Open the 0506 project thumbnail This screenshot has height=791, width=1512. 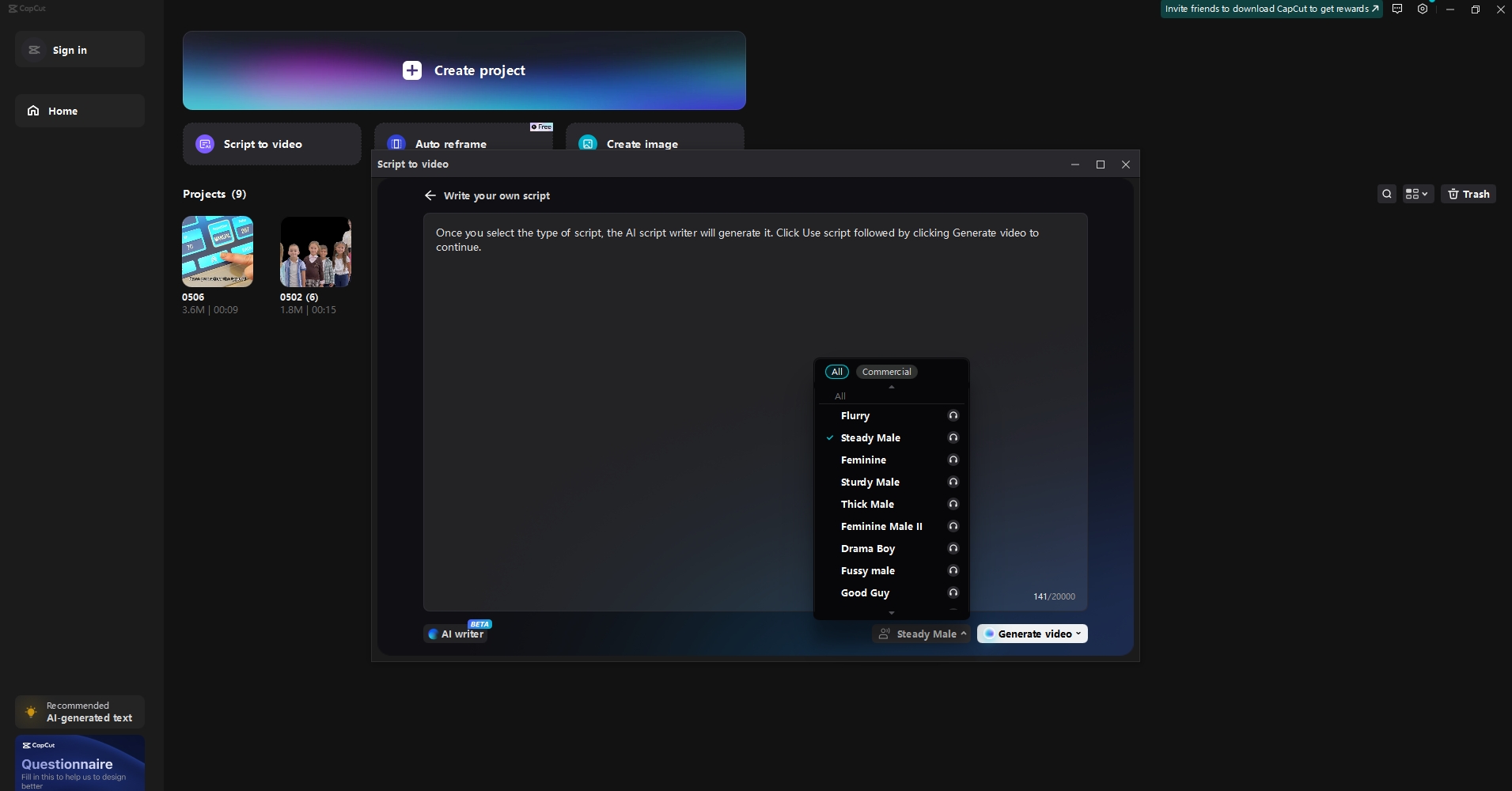point(218,252)
